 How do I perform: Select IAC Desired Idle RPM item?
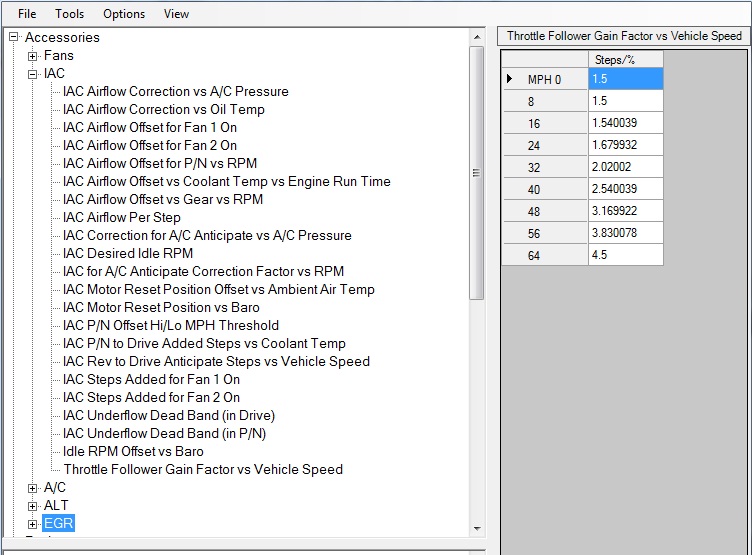coord(128,254)
